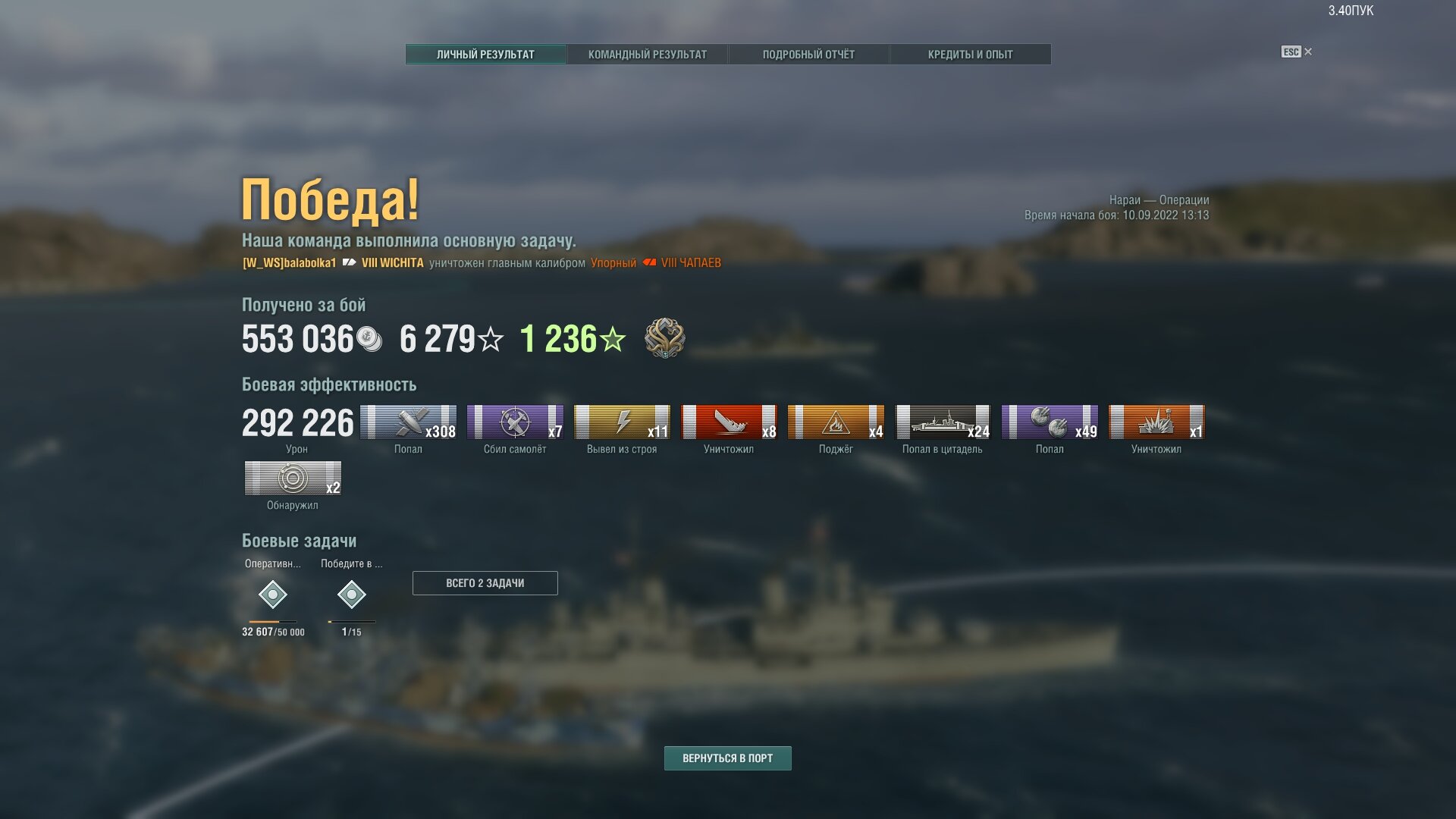Select the citadel hits ribbon x24
Image resolution: width=1456 pixels, height=819 pixels.
point(943,422)
